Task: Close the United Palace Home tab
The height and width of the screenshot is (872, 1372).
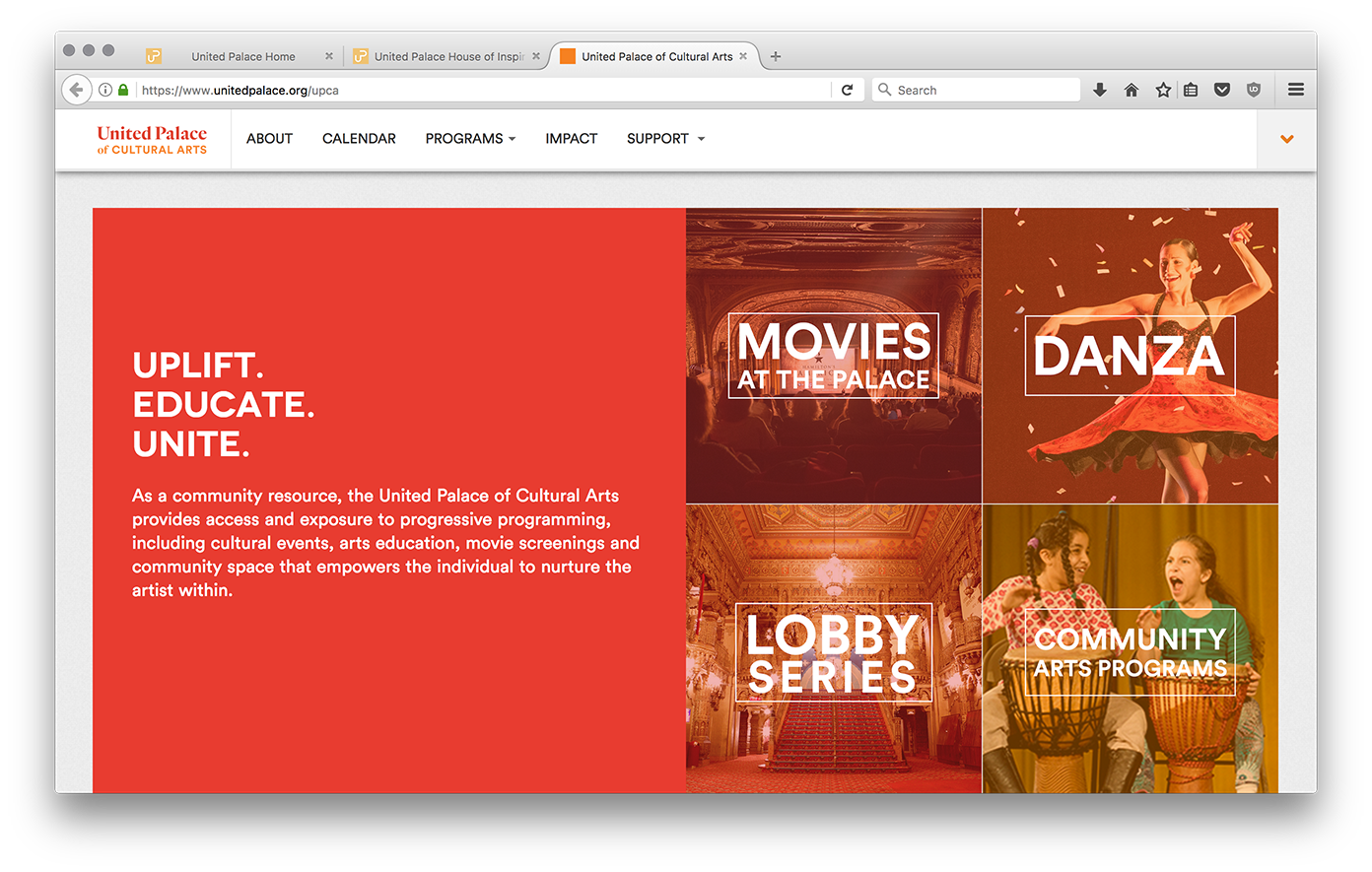Action: tap(329, 56)
